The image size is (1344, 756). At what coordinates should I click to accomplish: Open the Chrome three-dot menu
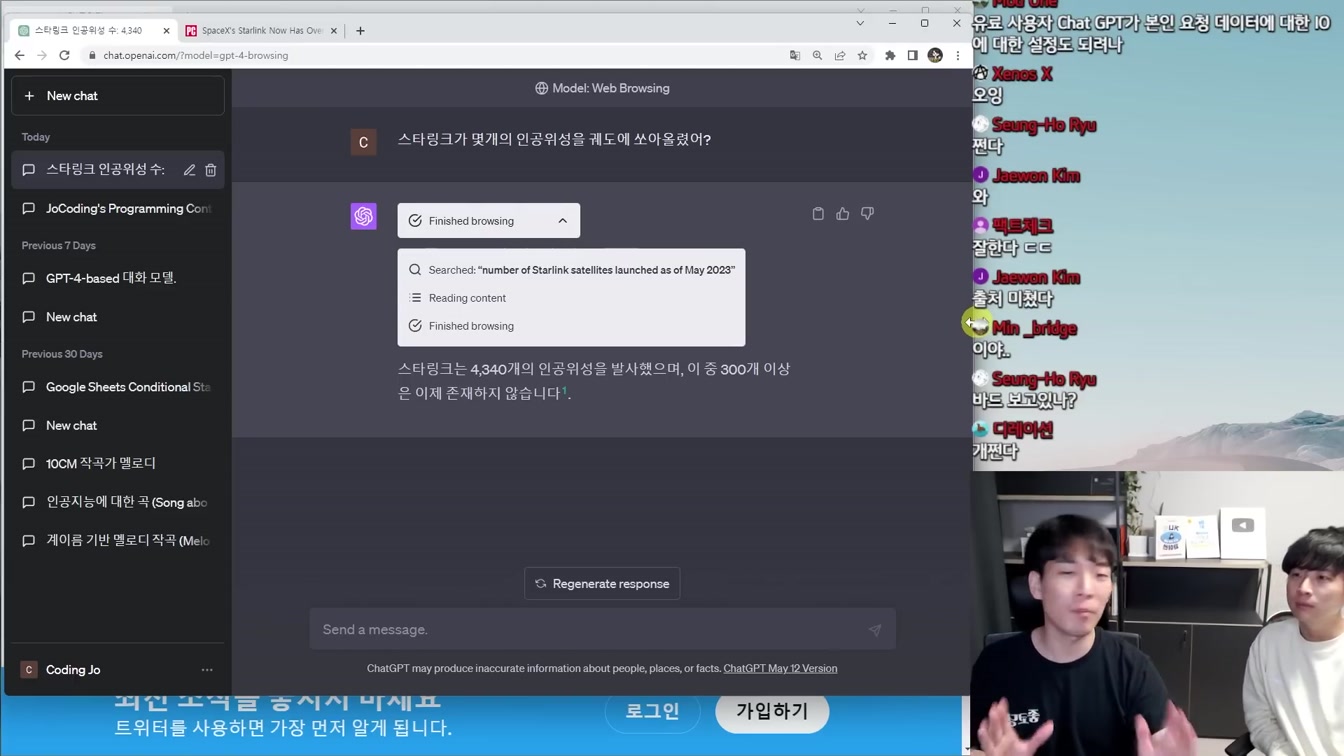point(958,55)
